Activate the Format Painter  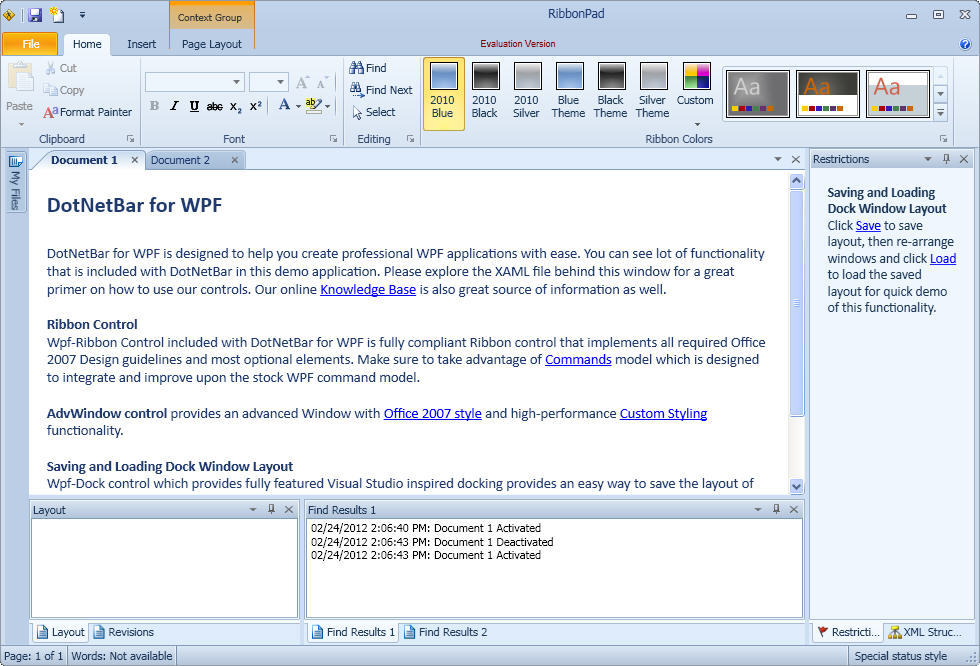[x=88, y=112]
